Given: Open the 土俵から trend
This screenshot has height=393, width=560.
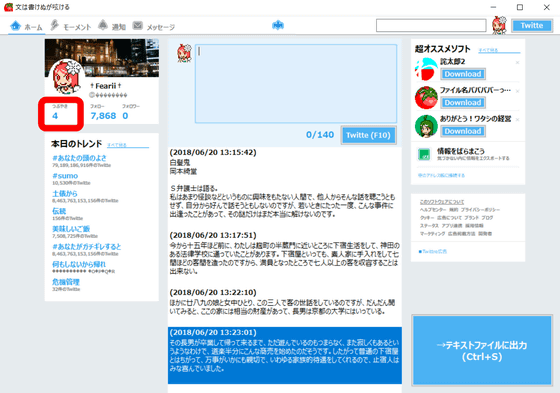Looking at the screenshot, I should tap(65, 194).
